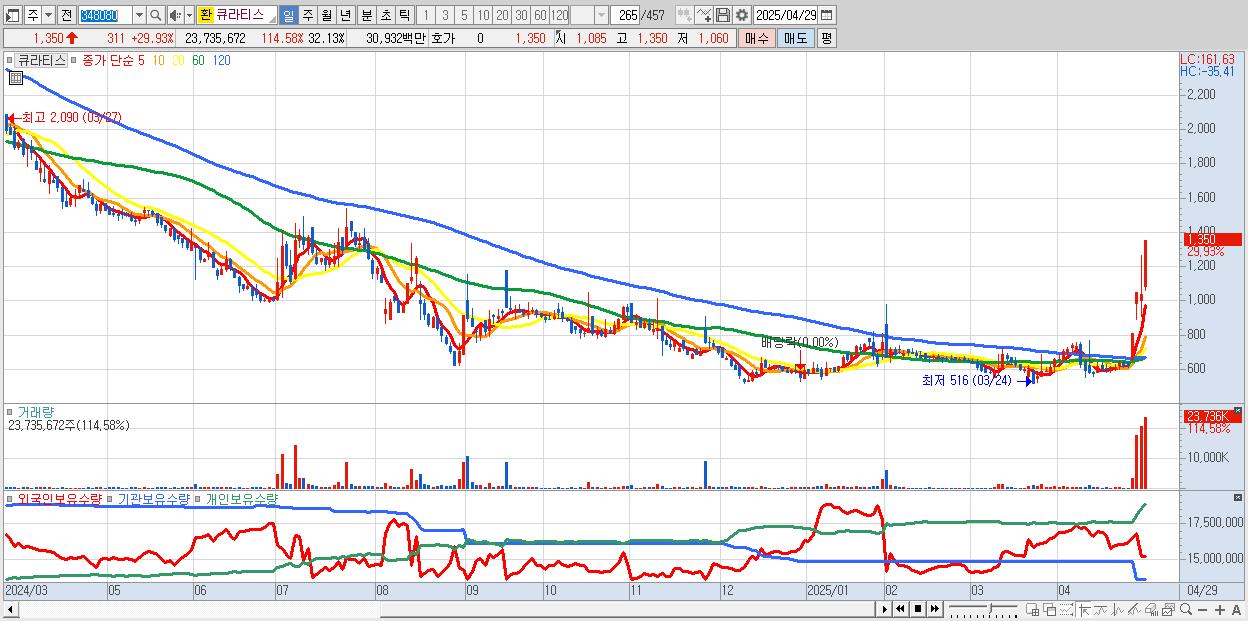Click the tool icon left of save icon

click(x=704, y=15)
